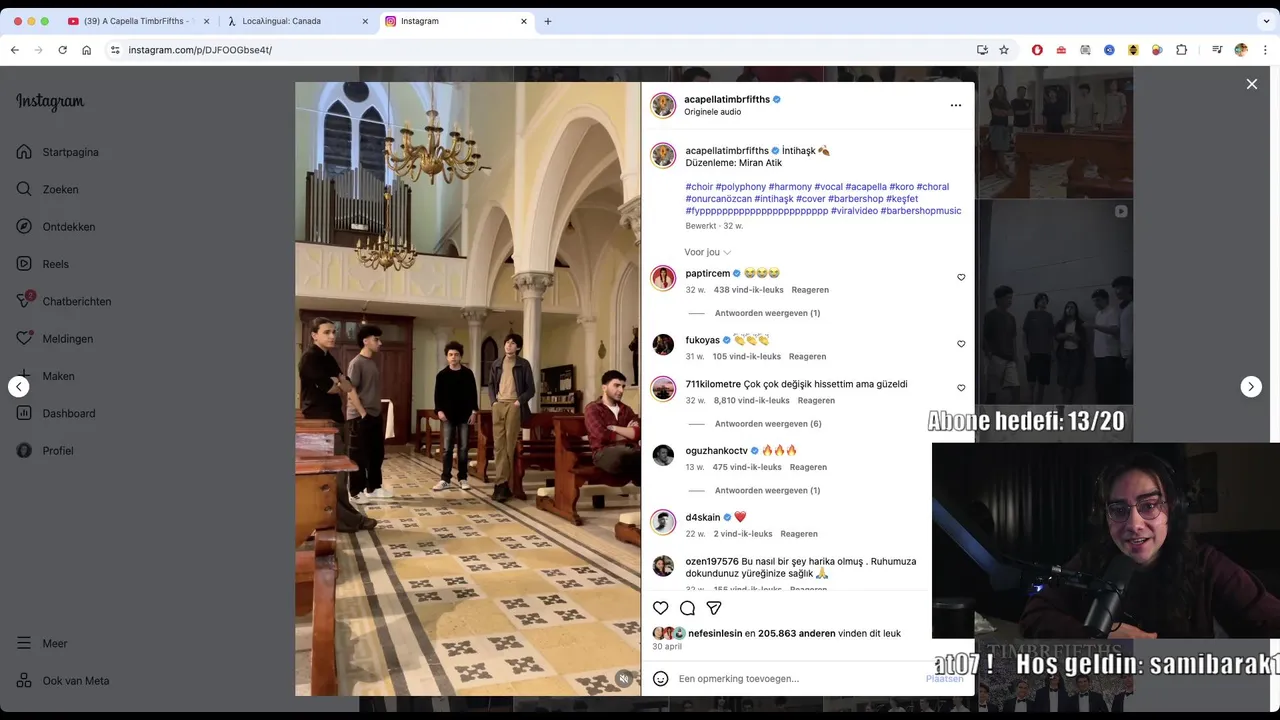The image size is (1280, 720).
Task: Reply to d4skain via Reageren
Action: pyautogui.click(x=799, y=534)
